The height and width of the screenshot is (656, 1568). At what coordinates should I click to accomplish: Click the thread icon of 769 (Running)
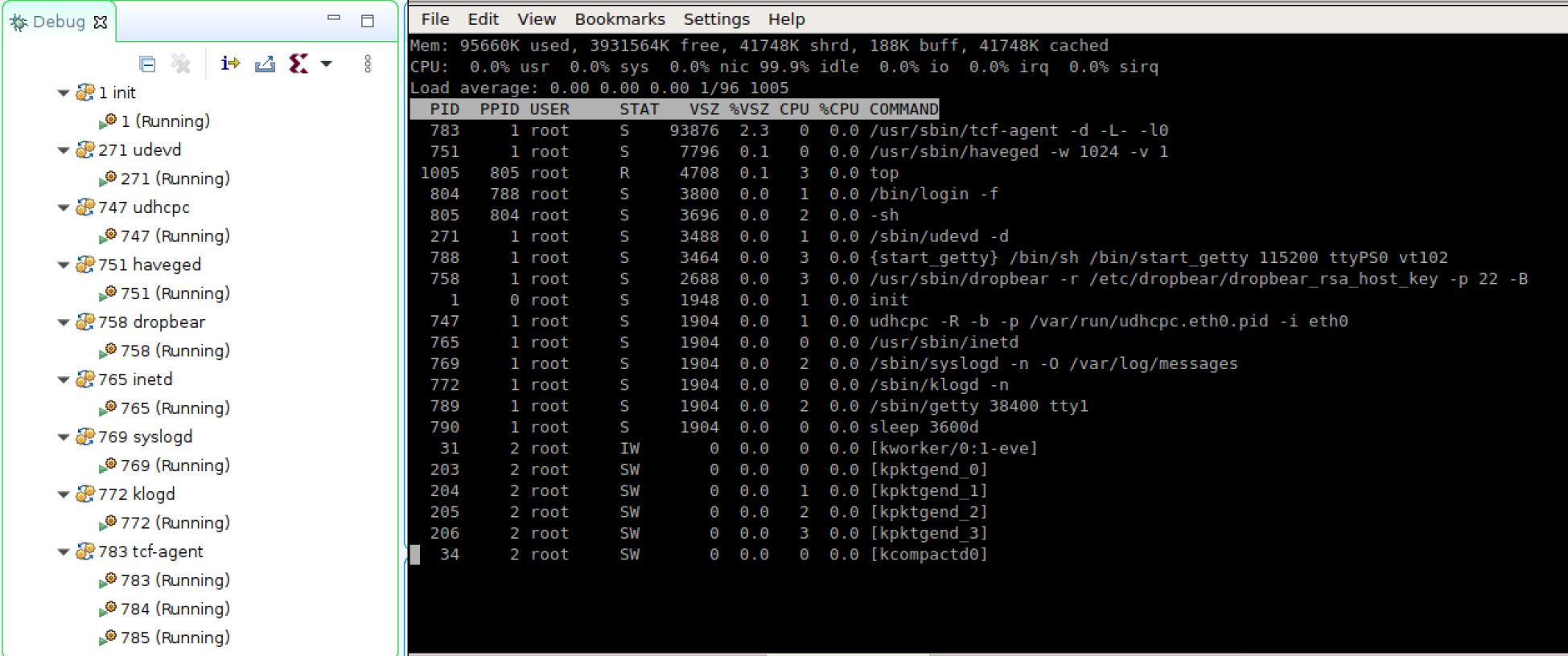coord(108,465)
